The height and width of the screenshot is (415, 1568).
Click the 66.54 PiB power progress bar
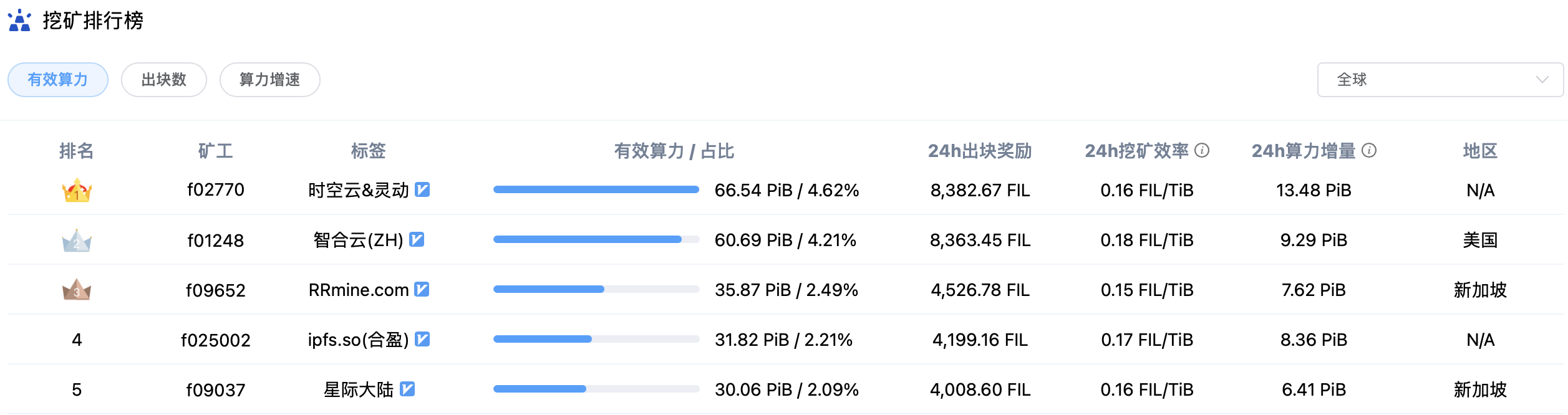coord(596,189)
